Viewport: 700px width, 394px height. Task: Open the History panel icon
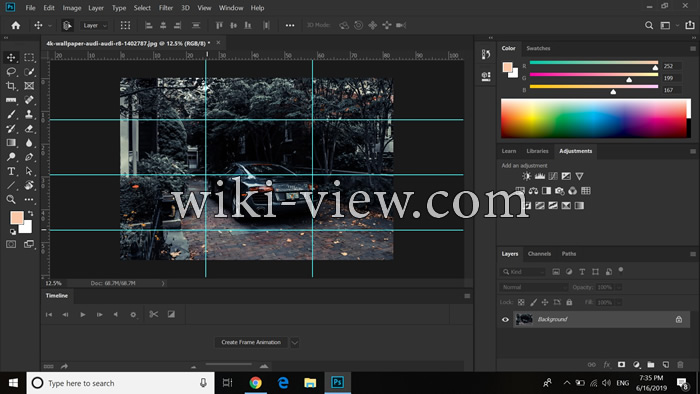click(x=486, y=54)
